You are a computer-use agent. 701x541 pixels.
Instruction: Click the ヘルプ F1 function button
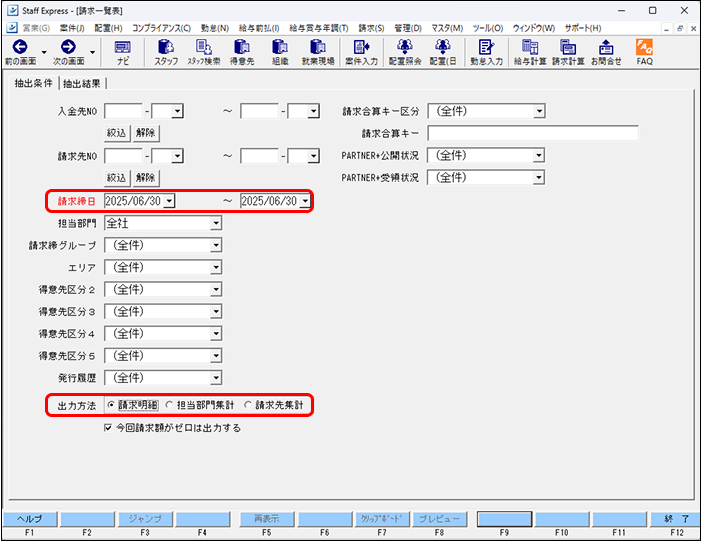[x=30, y=519]
